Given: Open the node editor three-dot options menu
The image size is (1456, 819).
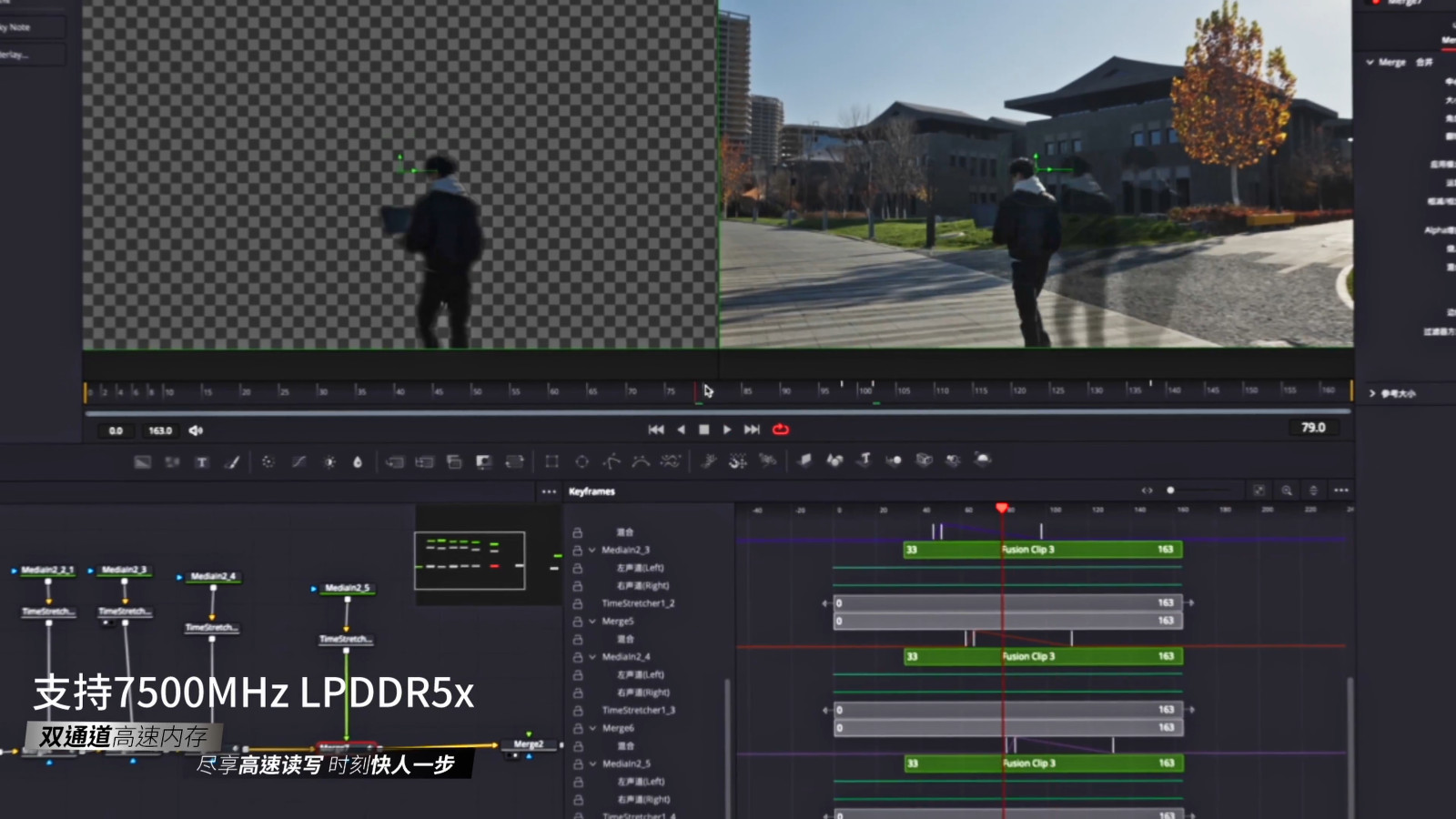Looking at the screenshot, I should 549,491.
